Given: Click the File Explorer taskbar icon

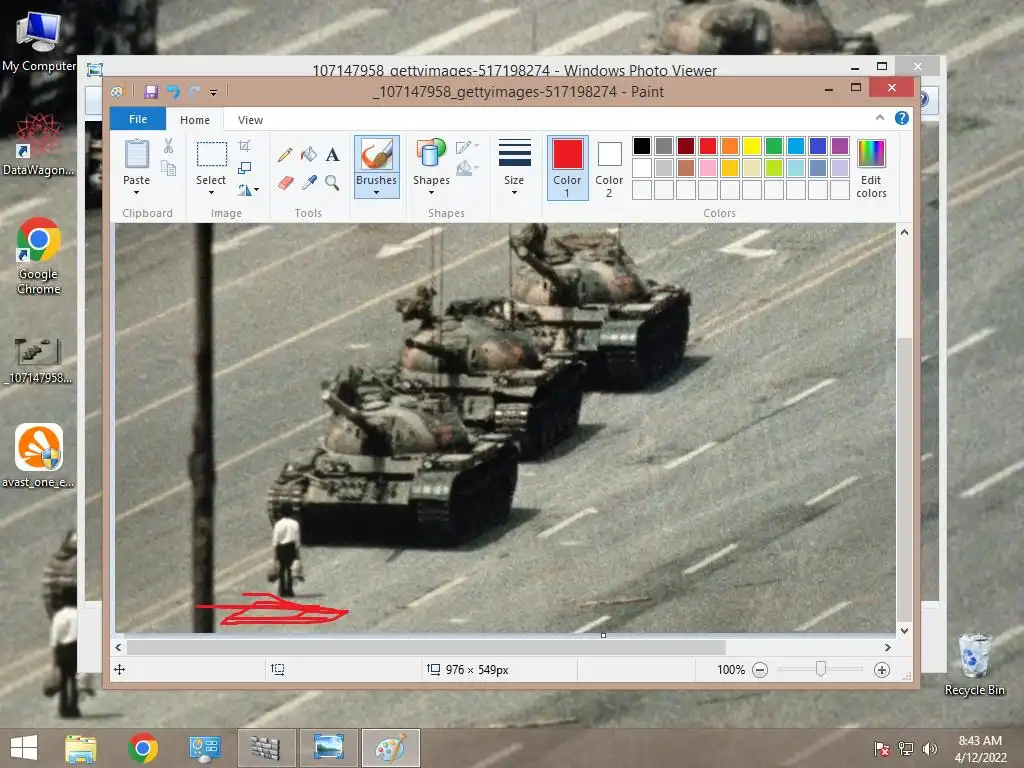Looking at the screenshot, I should tap(81, 748).
